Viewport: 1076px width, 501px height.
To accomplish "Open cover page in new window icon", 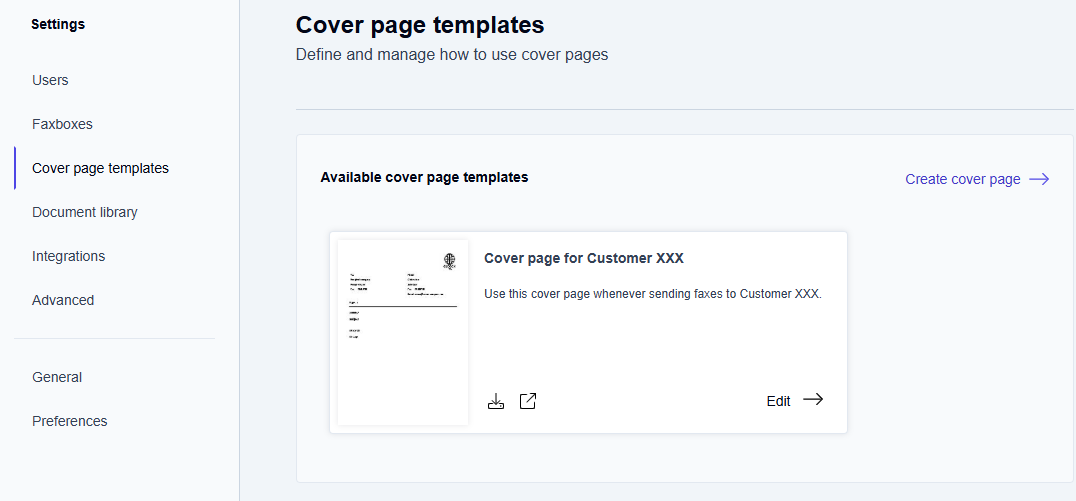I will coord(528,401).
